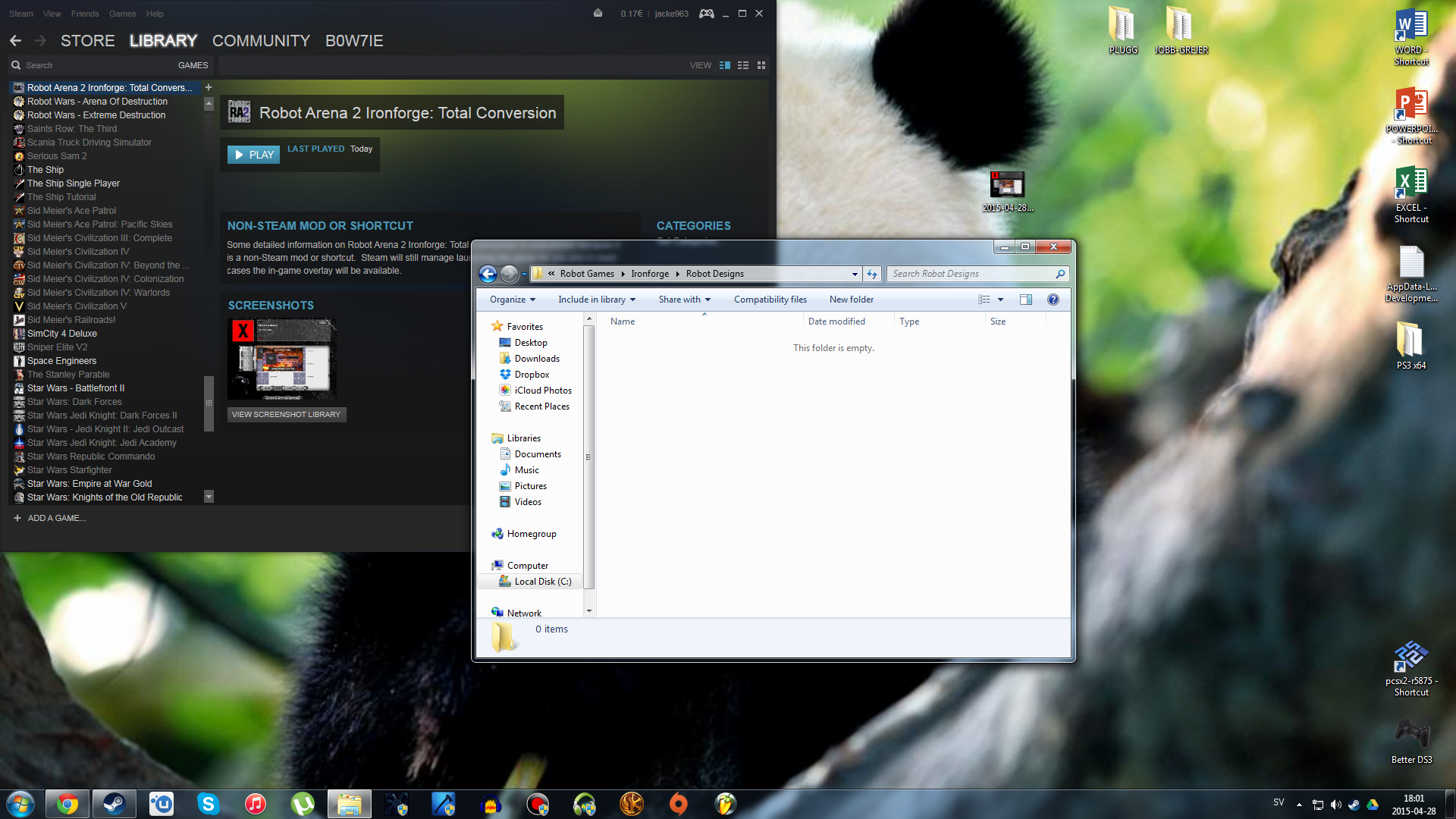Click the Steam PLAY button

click(253, 155)
